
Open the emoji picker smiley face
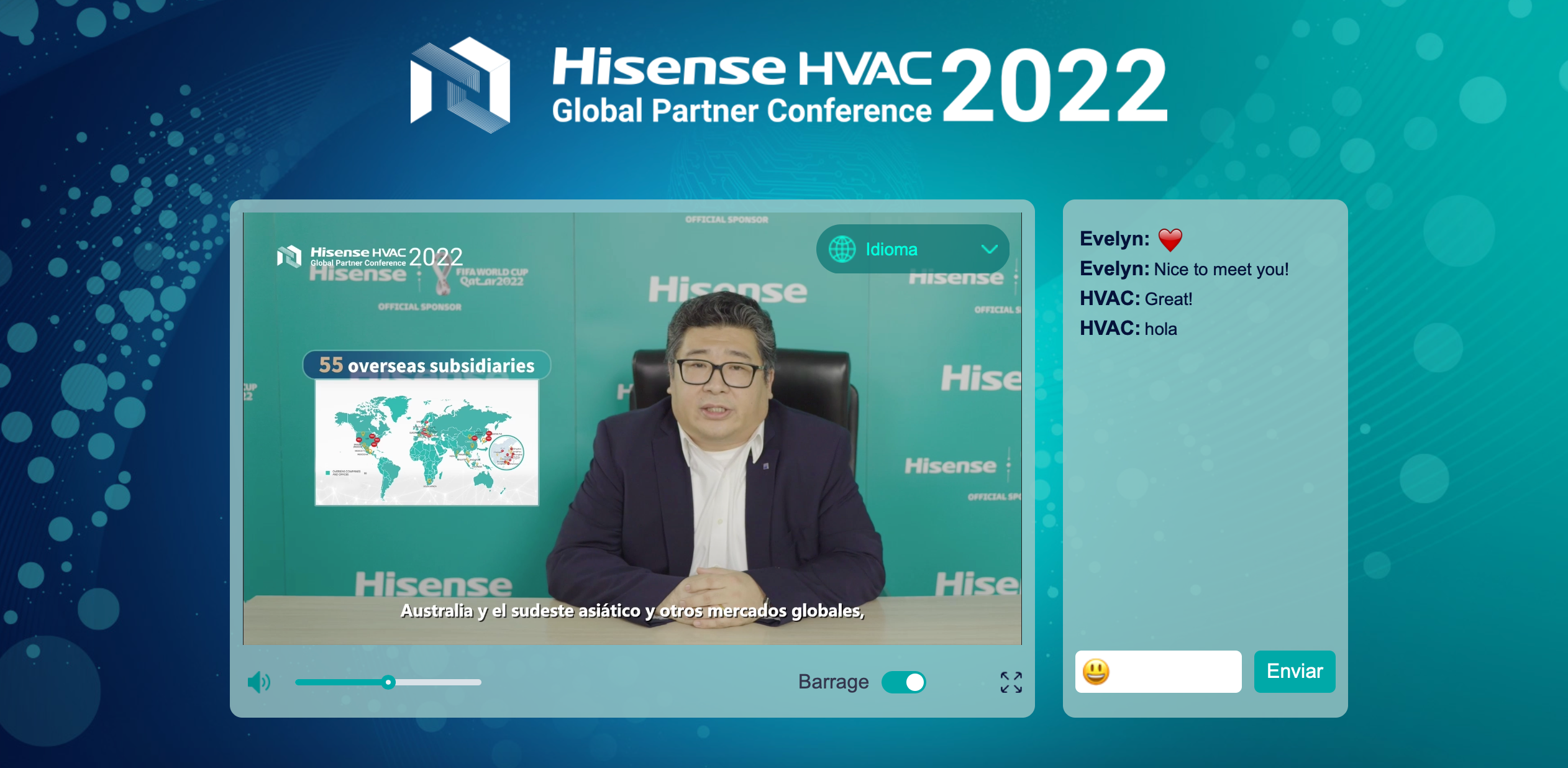[1096, 672]
